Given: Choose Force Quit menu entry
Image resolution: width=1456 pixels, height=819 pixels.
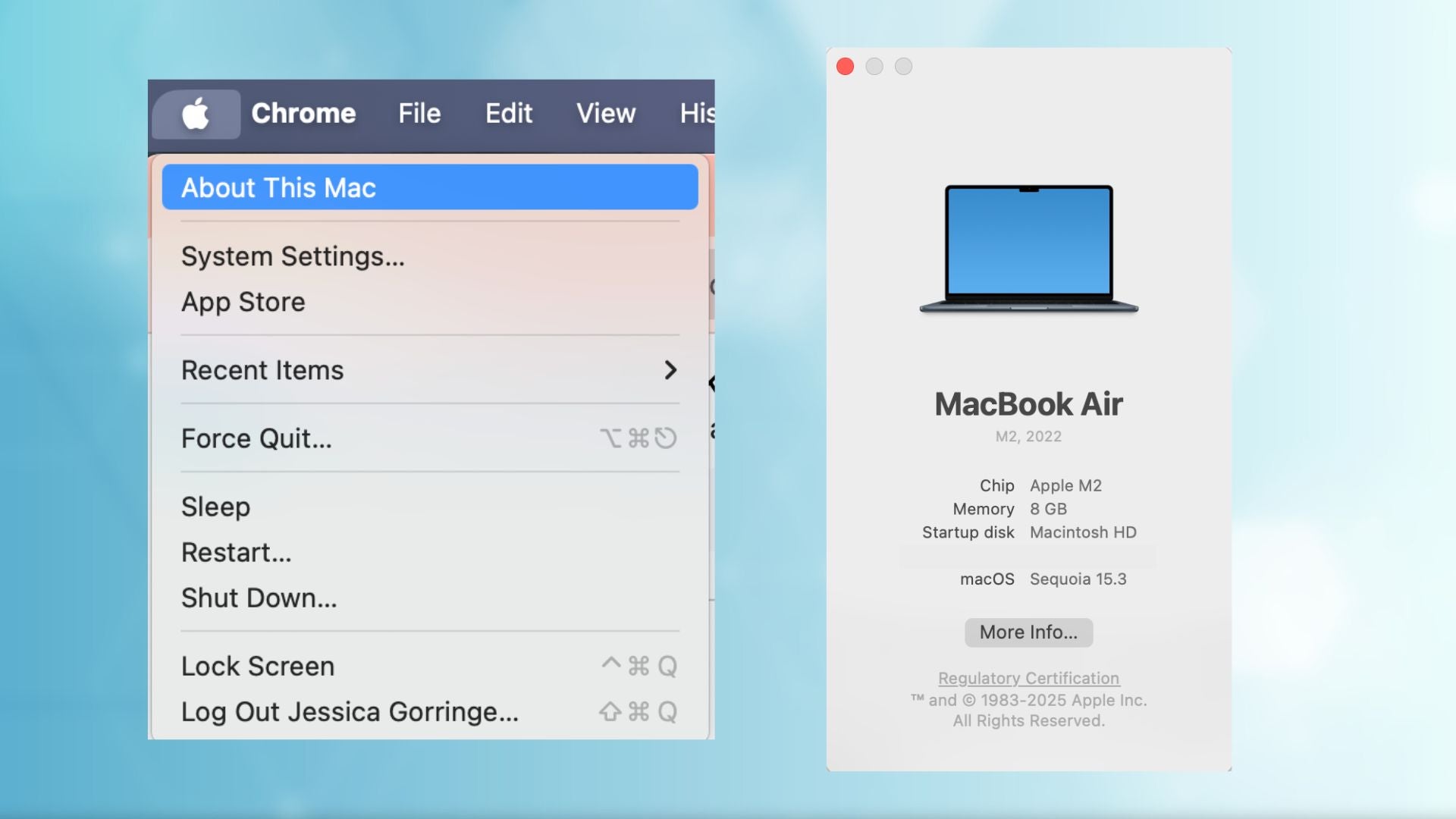Looking at the screenshot, I should click(430, 438).
